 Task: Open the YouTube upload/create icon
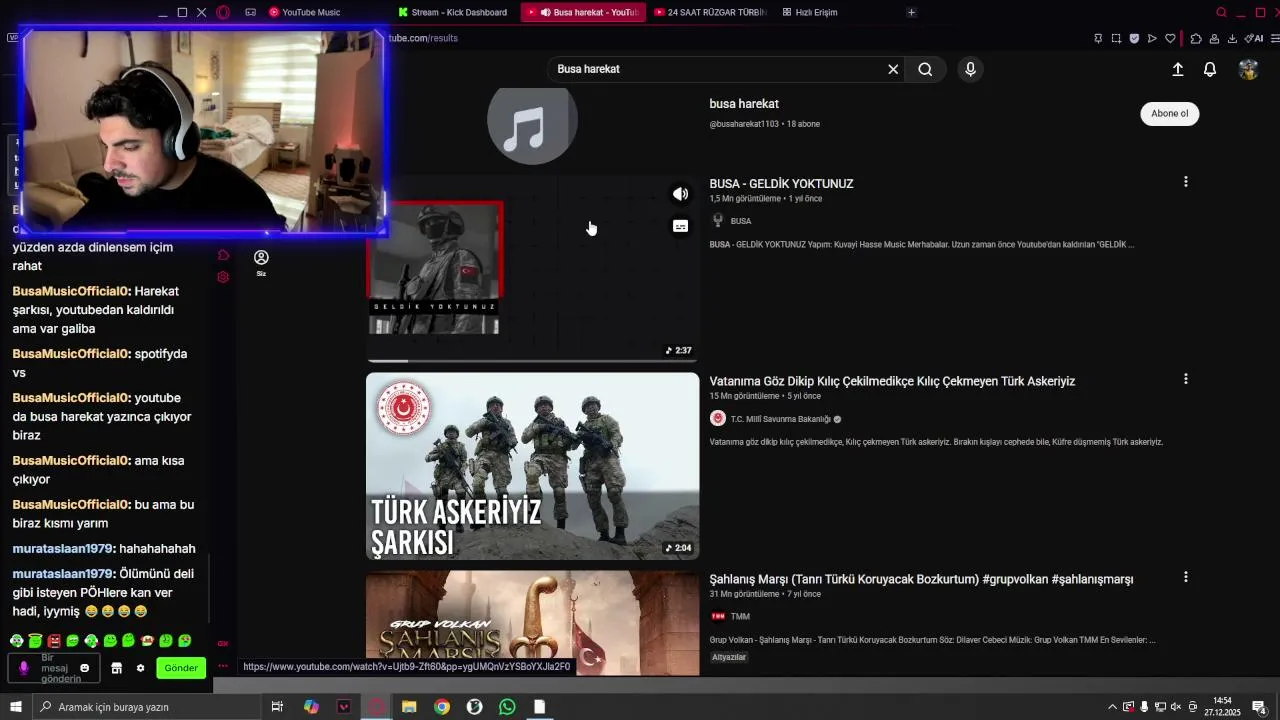(x=1178, y=69)
